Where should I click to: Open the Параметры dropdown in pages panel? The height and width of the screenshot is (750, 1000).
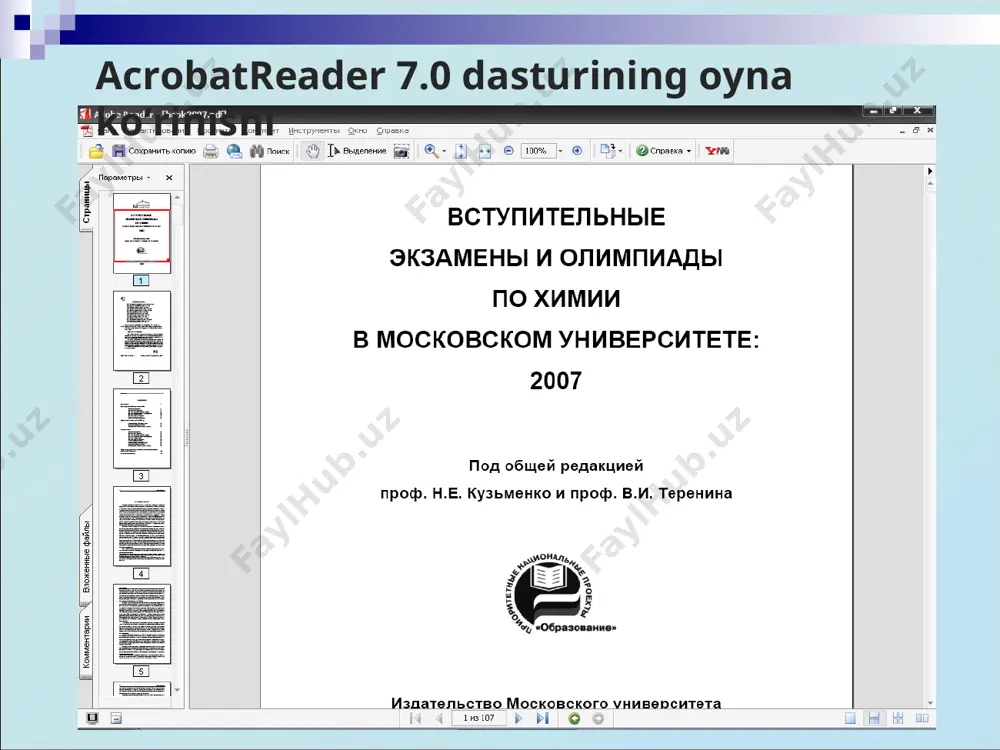pyautogui.click(x=124, y=178)
